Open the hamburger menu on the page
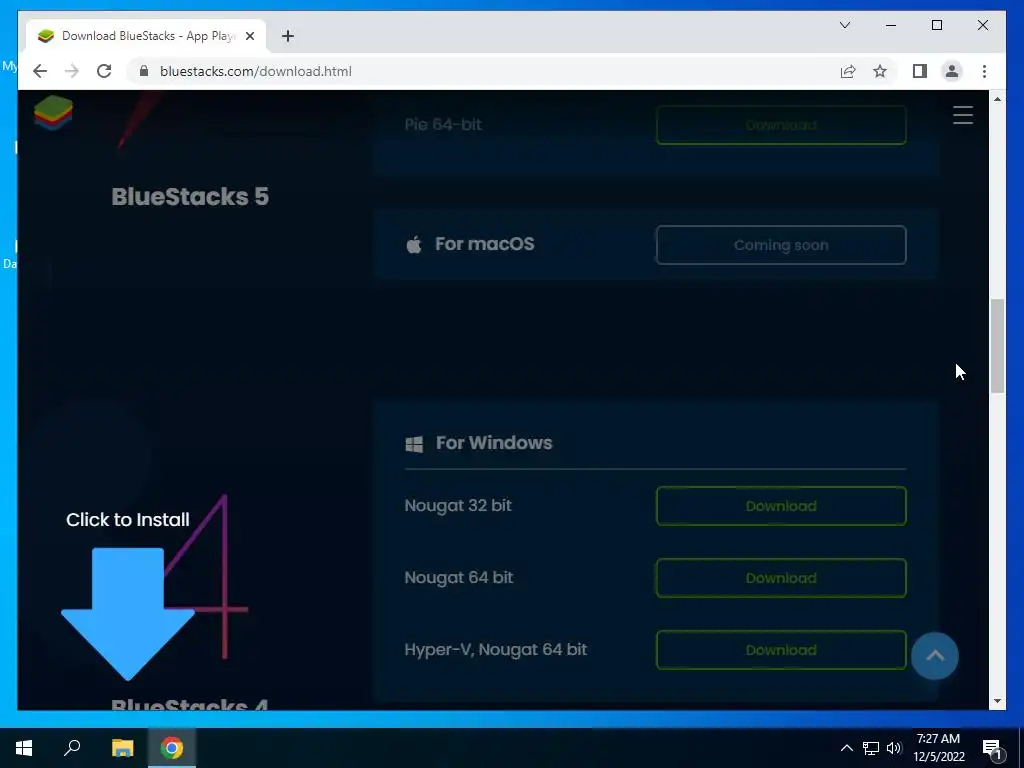The width and height of the screenshot is (1024, 768). tap(963, 115)
